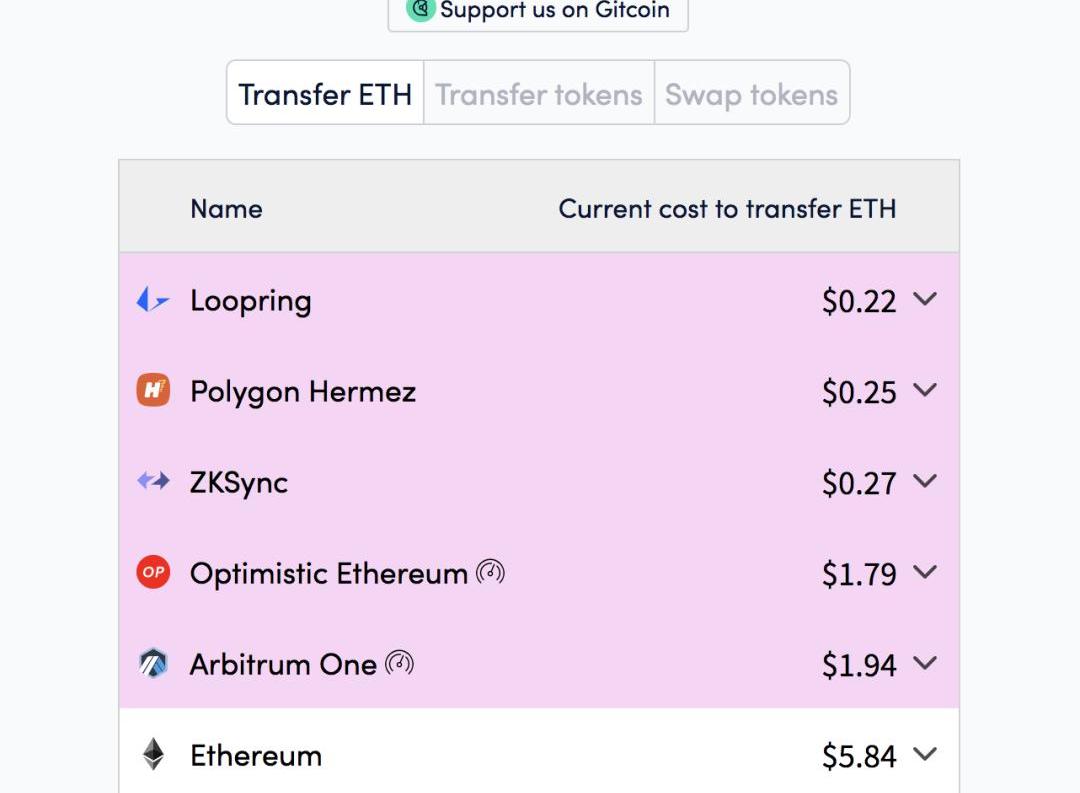Click the Loopring logo icon
The image size is (1080, 793).
[x=153, y=300]
